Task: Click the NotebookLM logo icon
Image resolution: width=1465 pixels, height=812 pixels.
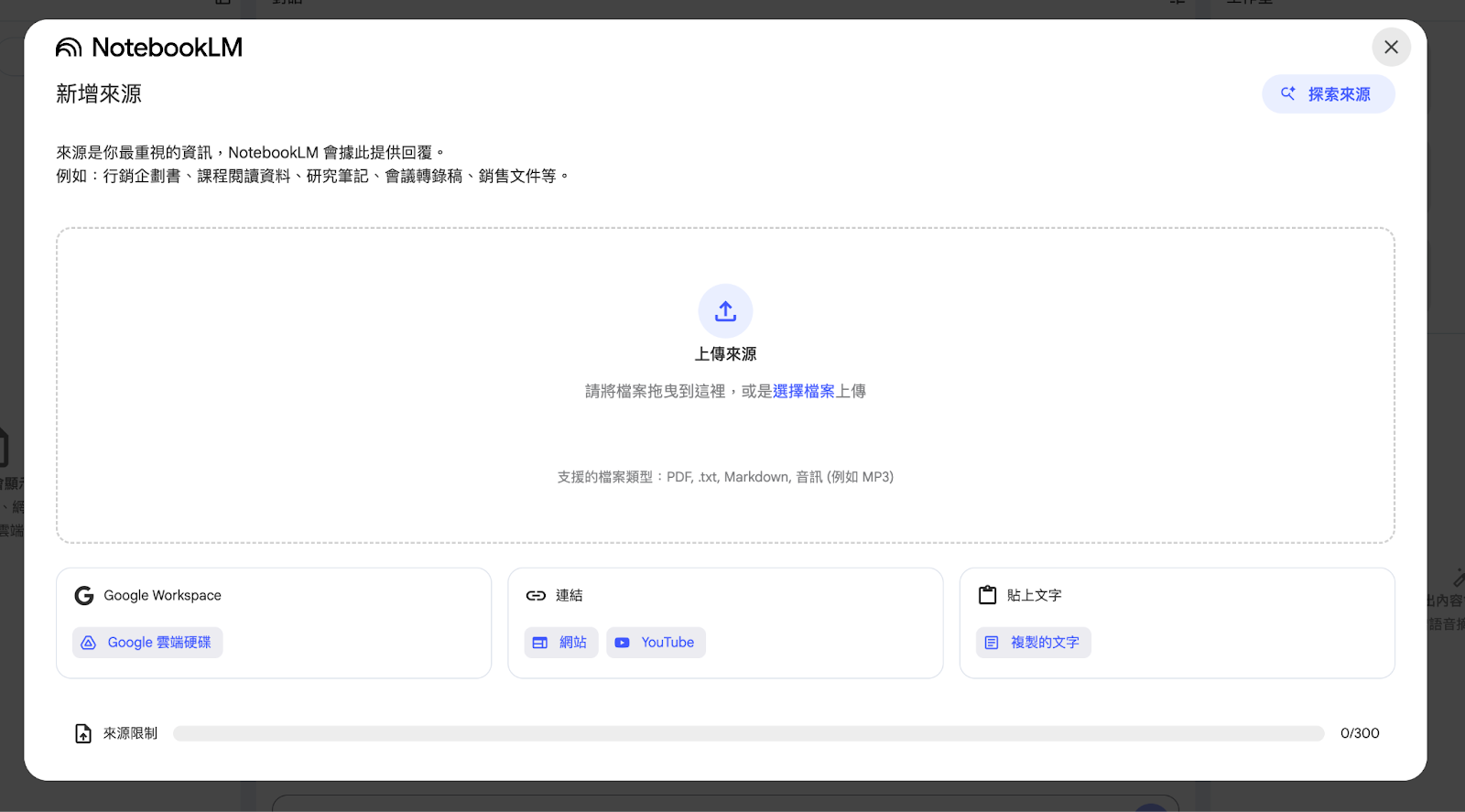Action: pos(69,48)
